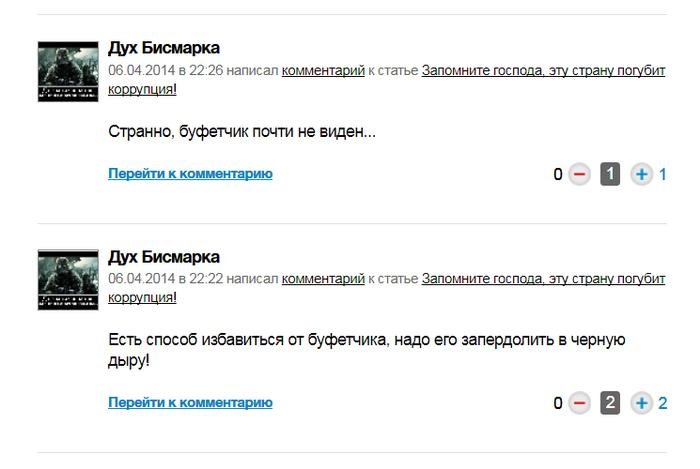This screenshot has width=700, height=469.
Task: Open the article link in the 22:26 entry
Action: click(543, 70)
